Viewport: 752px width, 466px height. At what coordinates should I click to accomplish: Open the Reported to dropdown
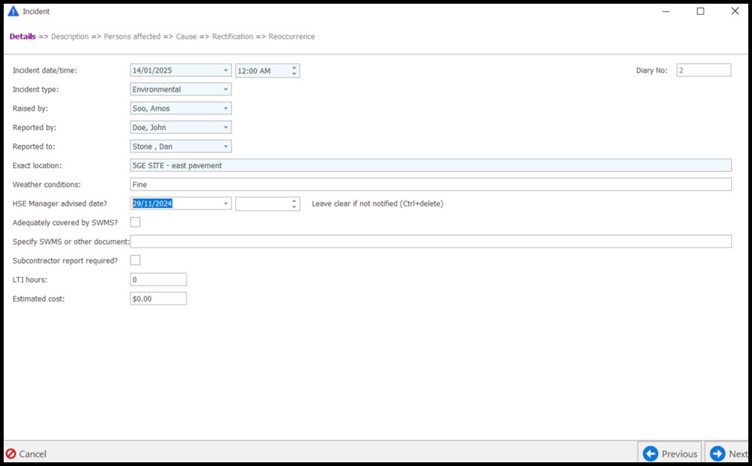point(226,147)
